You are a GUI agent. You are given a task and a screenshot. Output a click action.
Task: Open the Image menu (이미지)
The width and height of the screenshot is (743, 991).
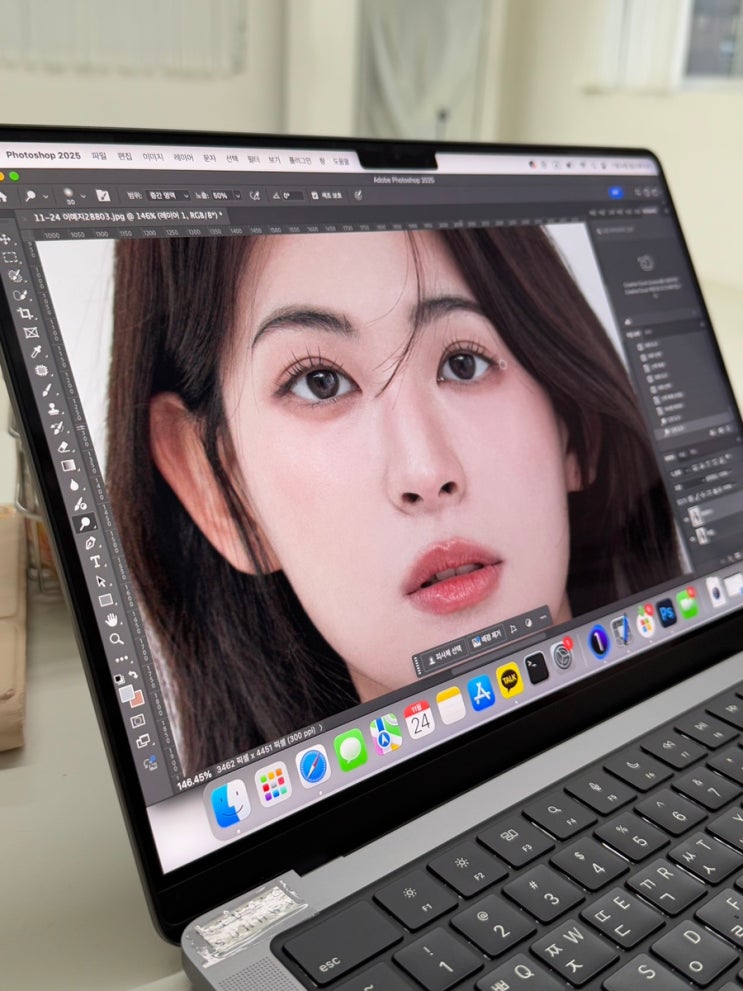click(153, 157)
